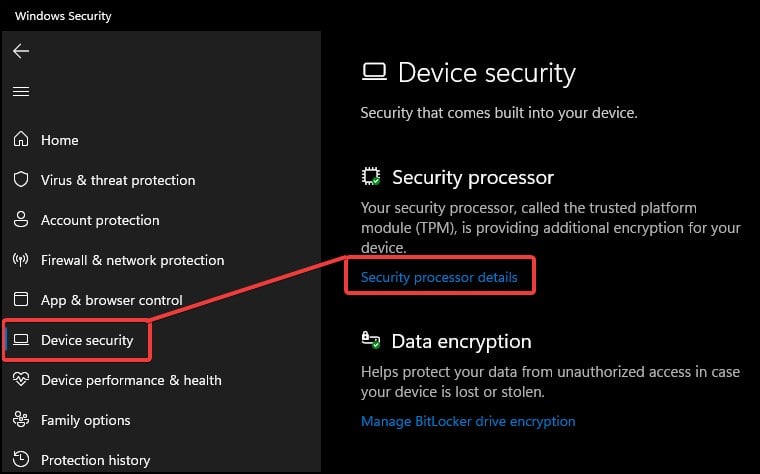Open the hamburger navigation menu
Viewport: 760px width, 474px height.
pos(21,91)
